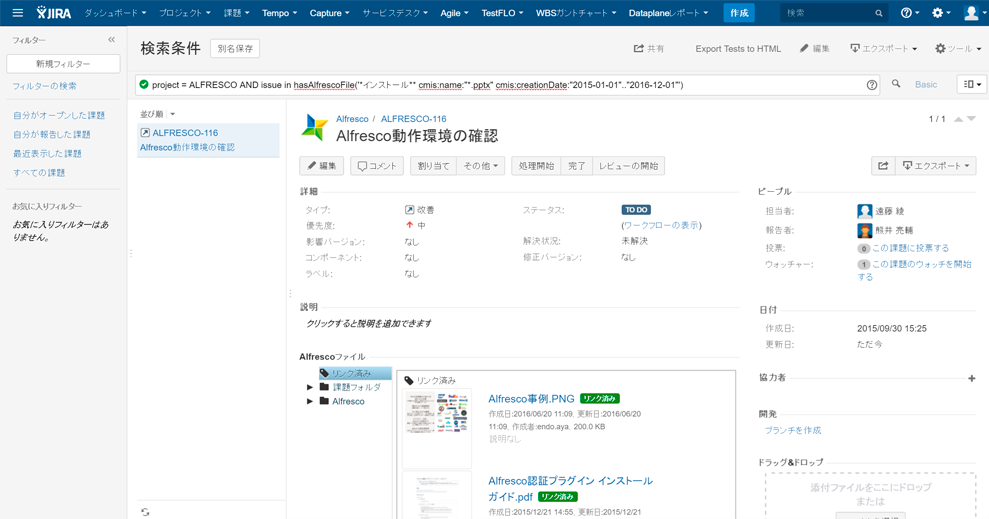Click 編集 in the search header
The height and width of the screenshot is (519, 989).
(814, 49)
